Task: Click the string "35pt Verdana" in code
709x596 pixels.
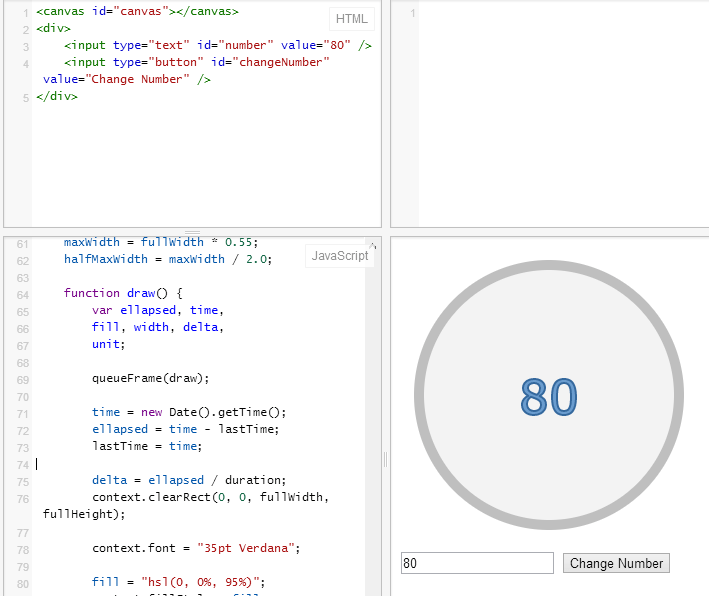Action: click(246, 548)
